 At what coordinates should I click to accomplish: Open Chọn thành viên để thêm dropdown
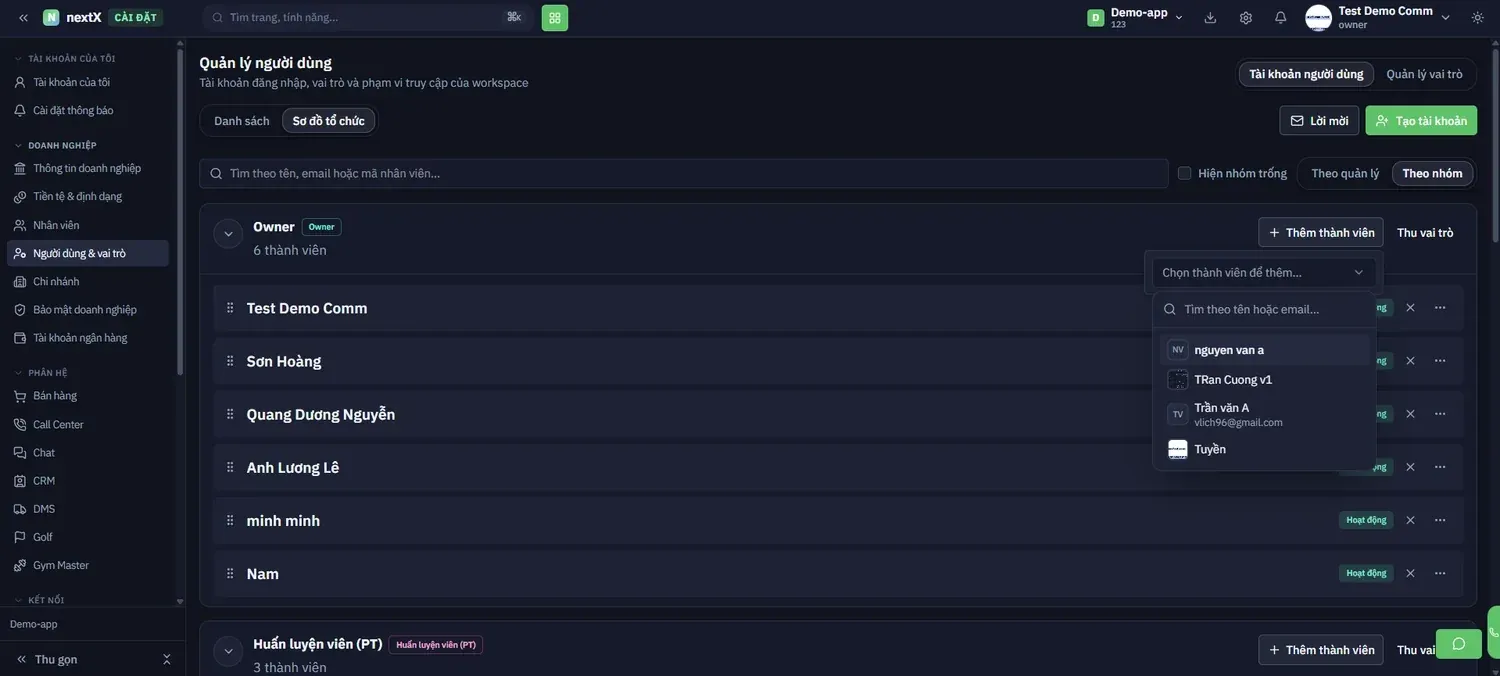[x=1264, y=272]
